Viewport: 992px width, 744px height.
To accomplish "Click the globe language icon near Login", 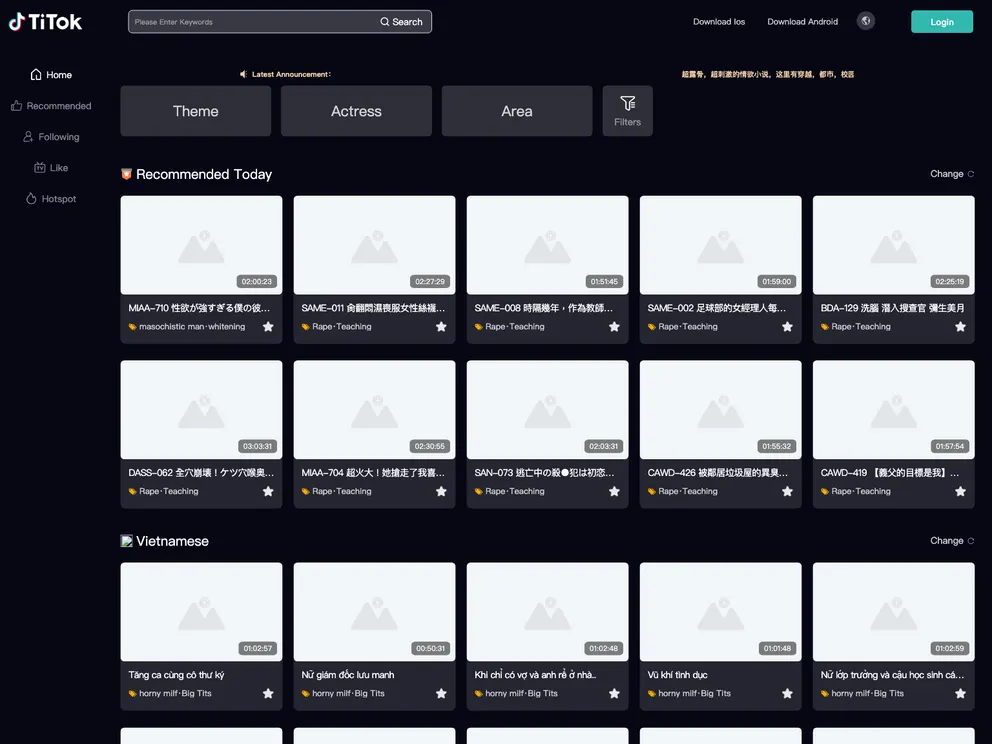I will click(x=865, y=20).
